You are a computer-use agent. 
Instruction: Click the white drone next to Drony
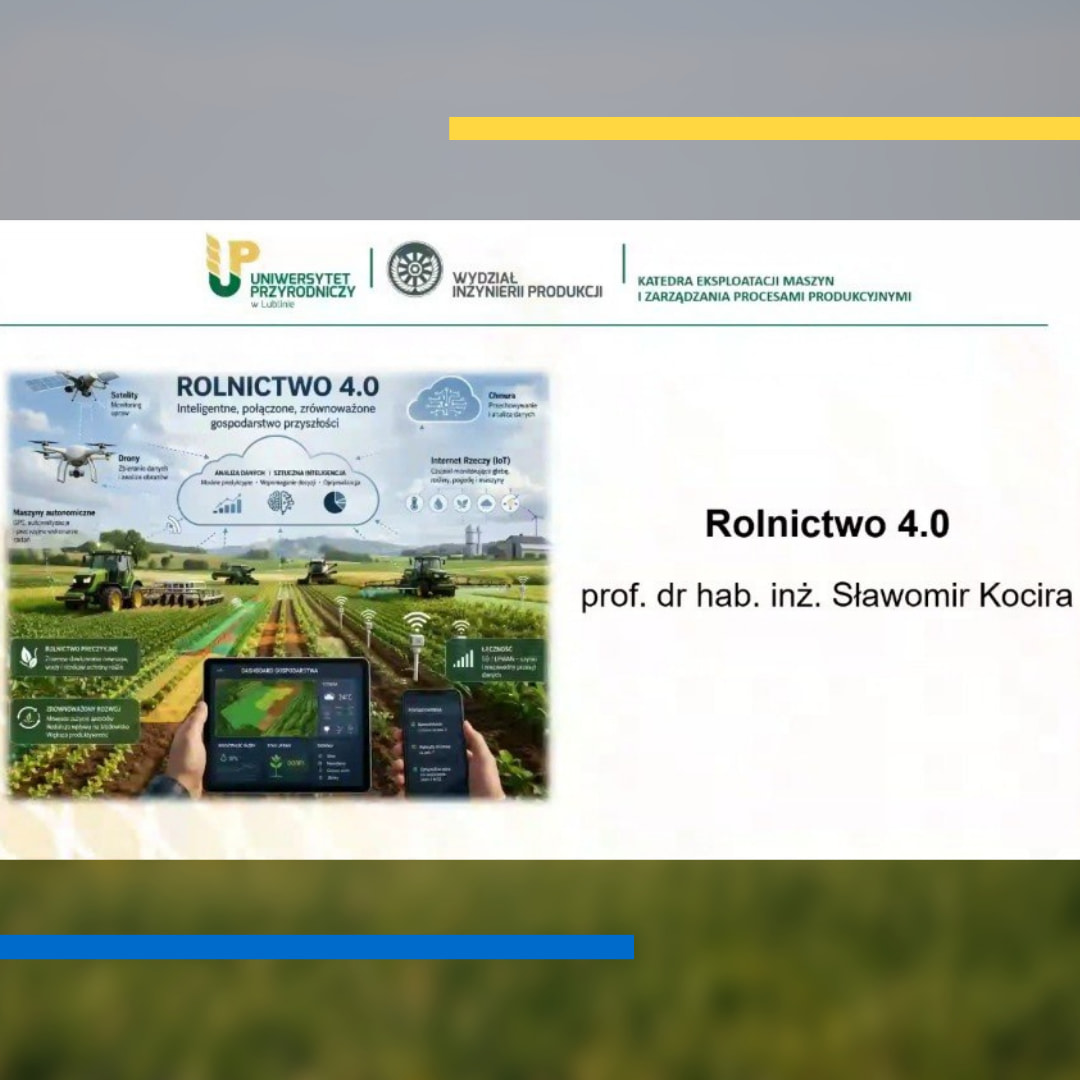[x=72, y=458]
